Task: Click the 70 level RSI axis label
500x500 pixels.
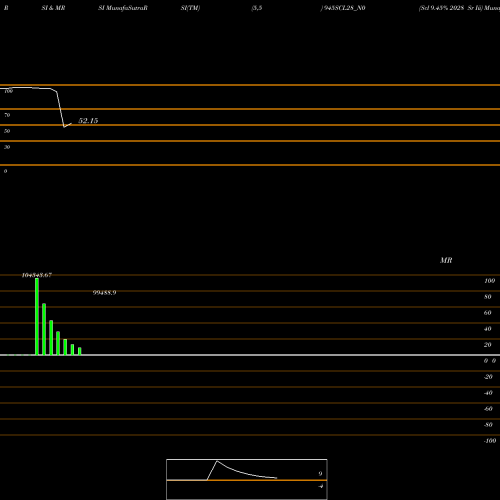Action: [7, 115]
